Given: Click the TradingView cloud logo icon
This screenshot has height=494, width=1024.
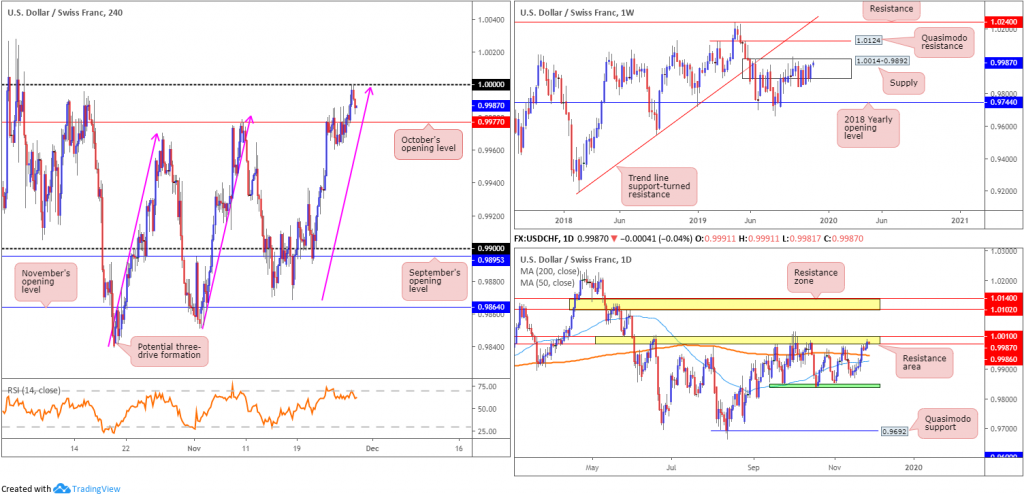Looking at the screenshot, I should click(62, 487).
